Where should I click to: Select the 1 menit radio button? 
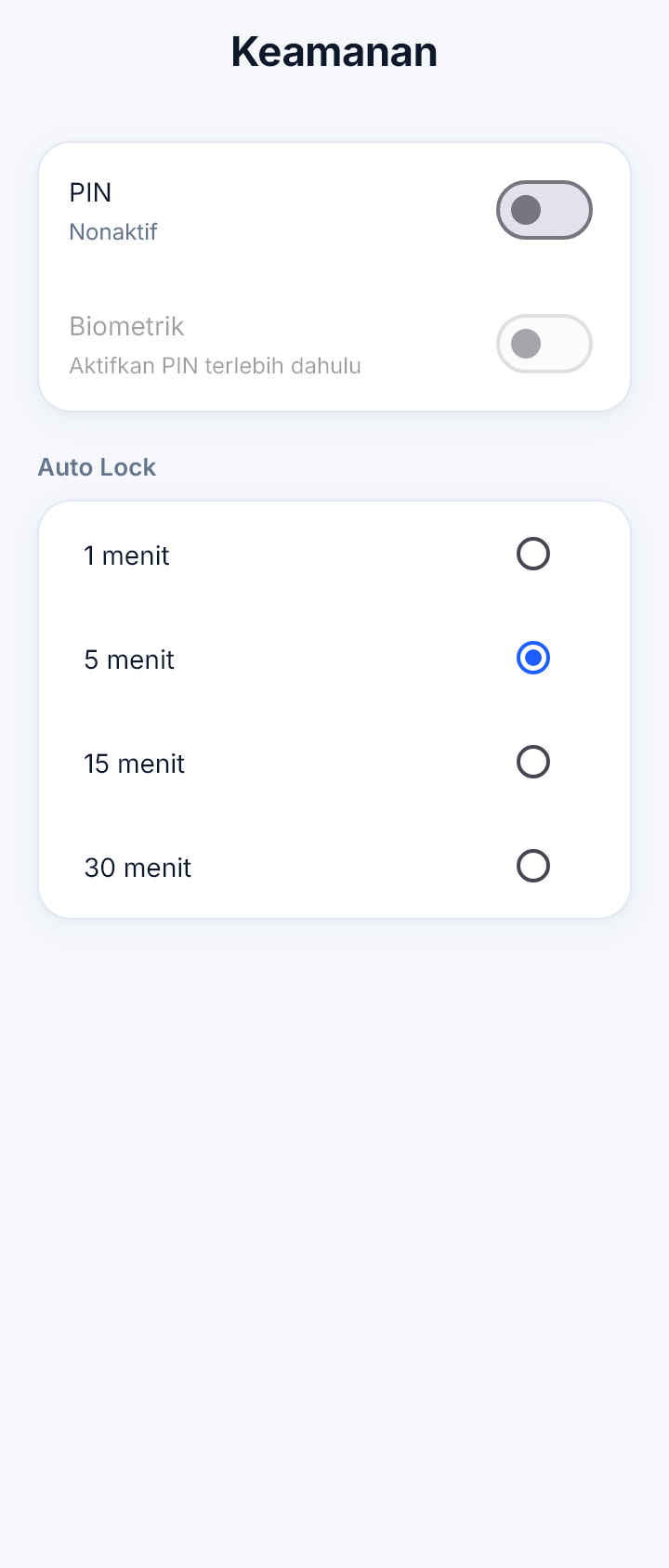tap(533, 555)
